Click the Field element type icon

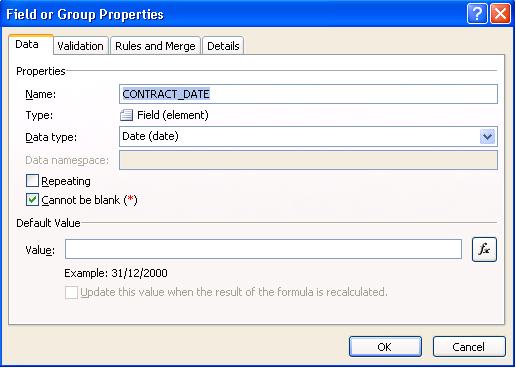point(126,115)
